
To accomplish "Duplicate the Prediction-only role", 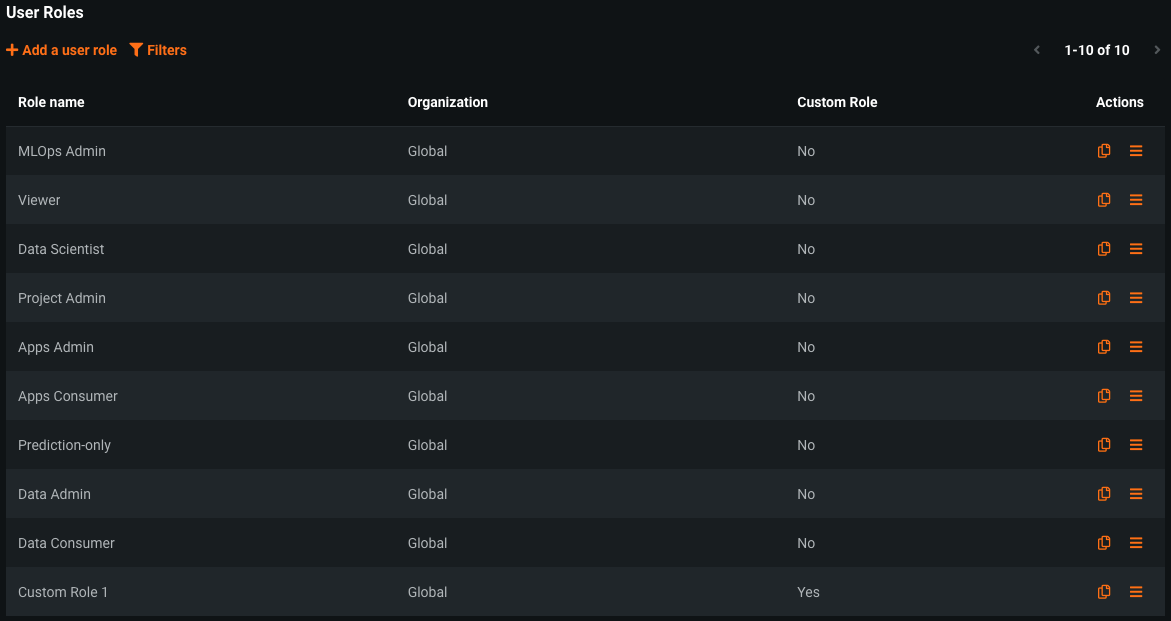I will 1104,445.
